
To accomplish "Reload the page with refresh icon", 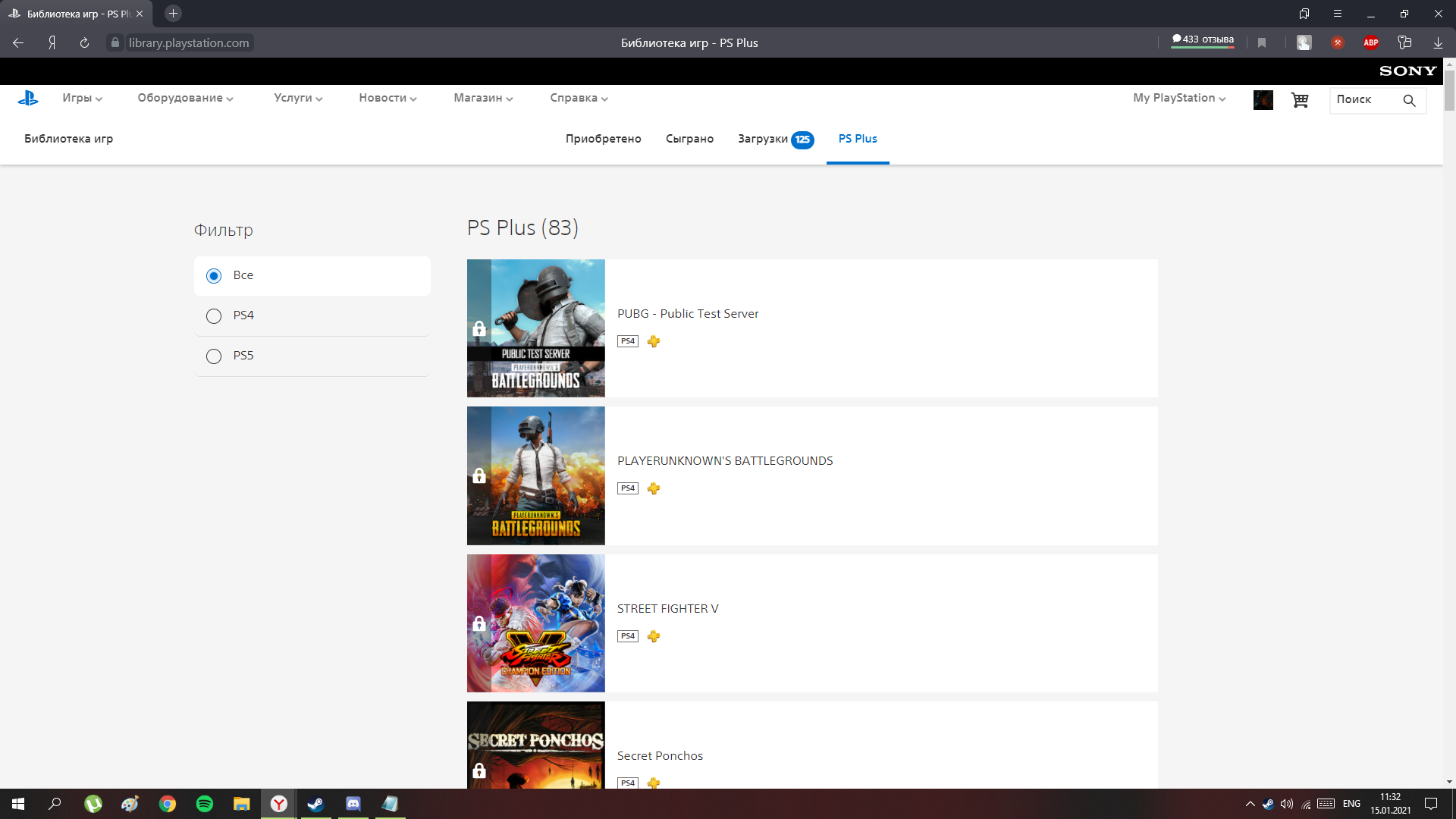I will click(84, 42).
